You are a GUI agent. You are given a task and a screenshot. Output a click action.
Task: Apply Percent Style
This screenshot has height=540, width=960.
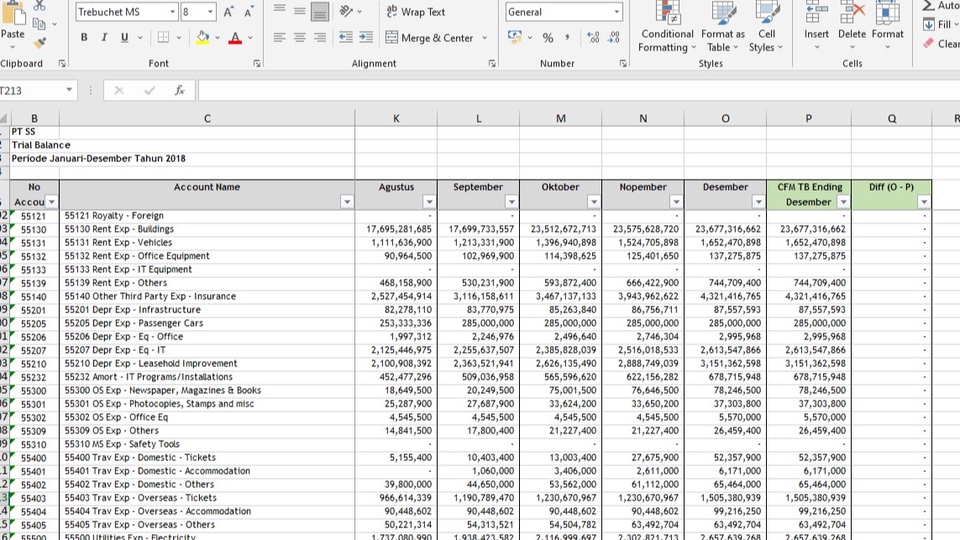pyautogui.click(x=548, y=38)
